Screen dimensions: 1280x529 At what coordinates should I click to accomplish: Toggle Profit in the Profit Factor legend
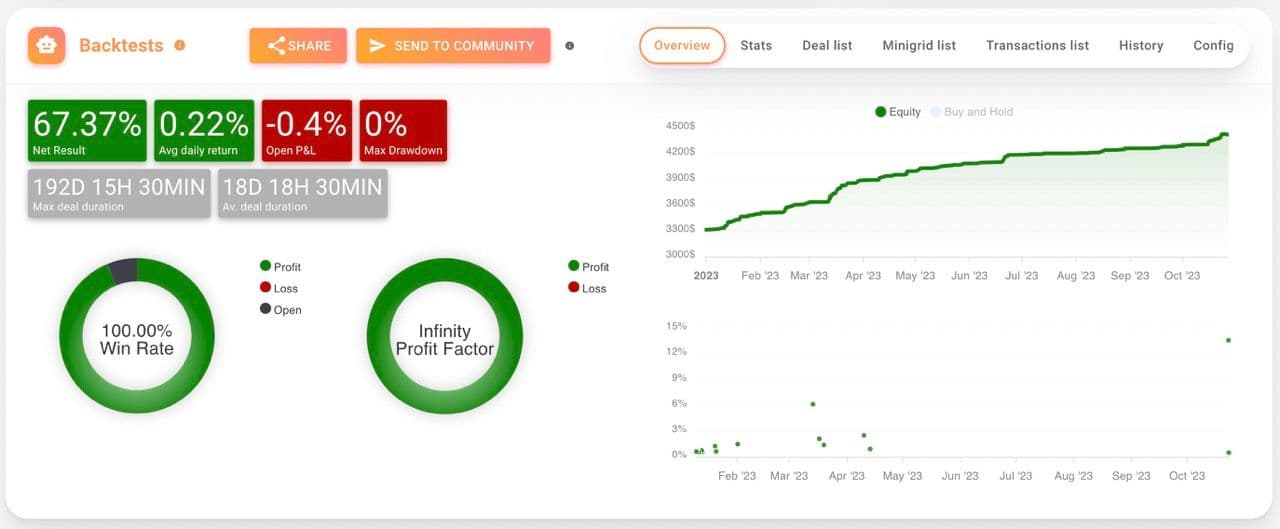(x=588, y=267)
